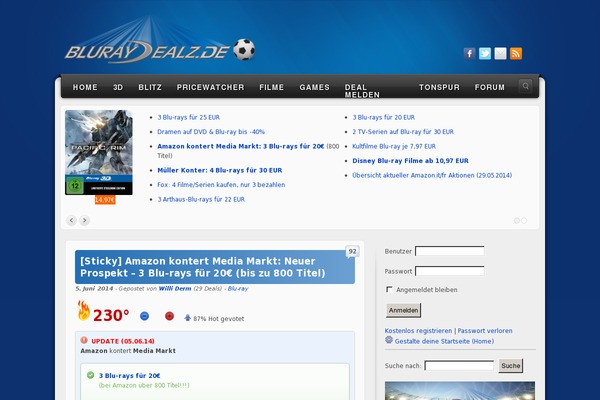Open Amazon kontert Media Markt slider link

pos(241,146)
